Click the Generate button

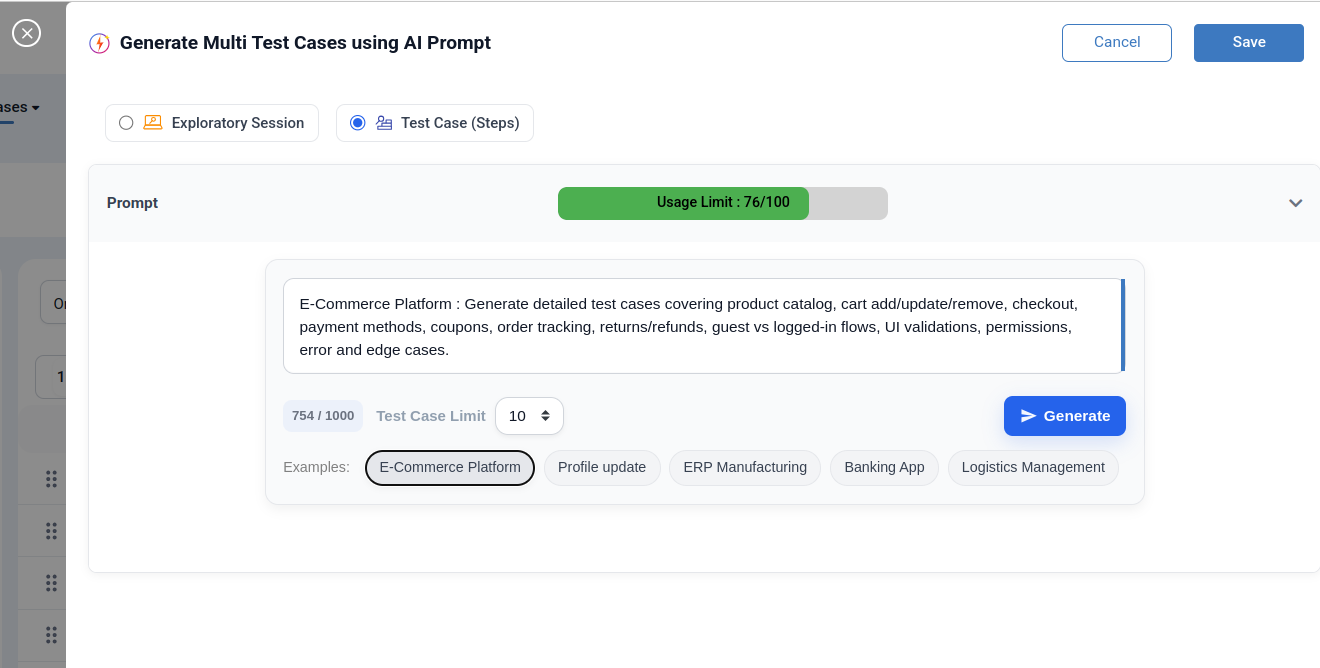click(1064, 415)
